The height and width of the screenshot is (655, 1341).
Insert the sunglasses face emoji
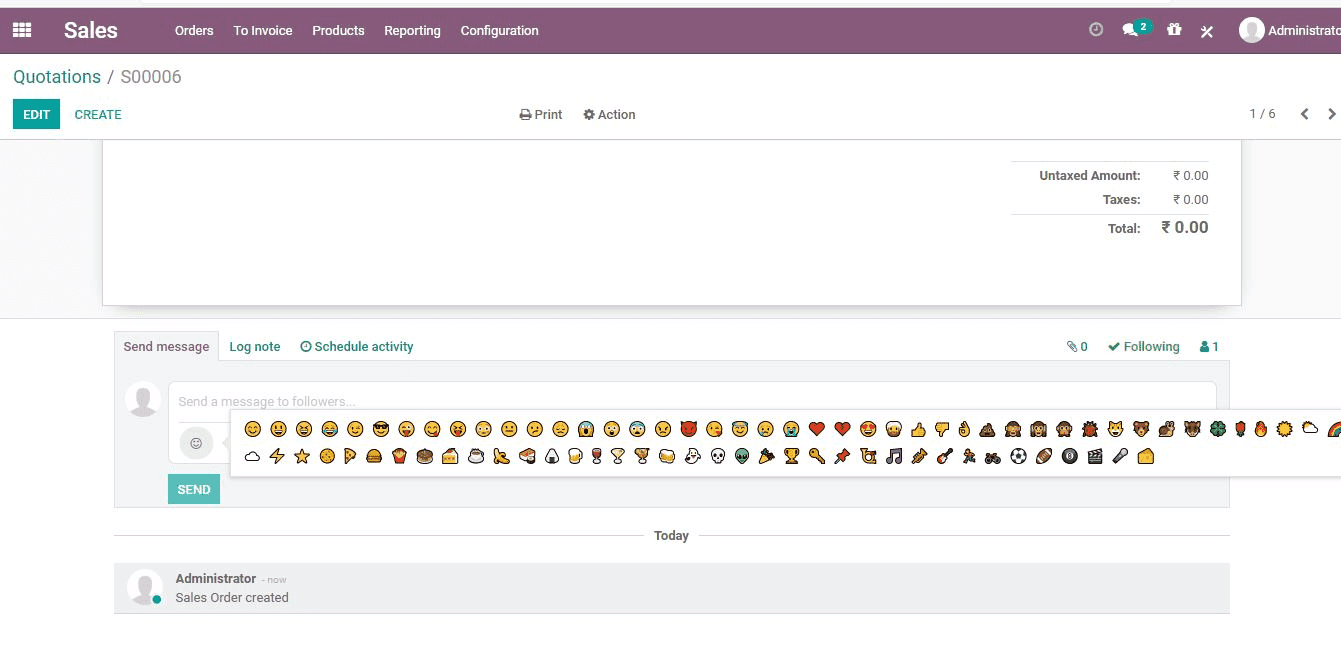(x=381, y=429)
